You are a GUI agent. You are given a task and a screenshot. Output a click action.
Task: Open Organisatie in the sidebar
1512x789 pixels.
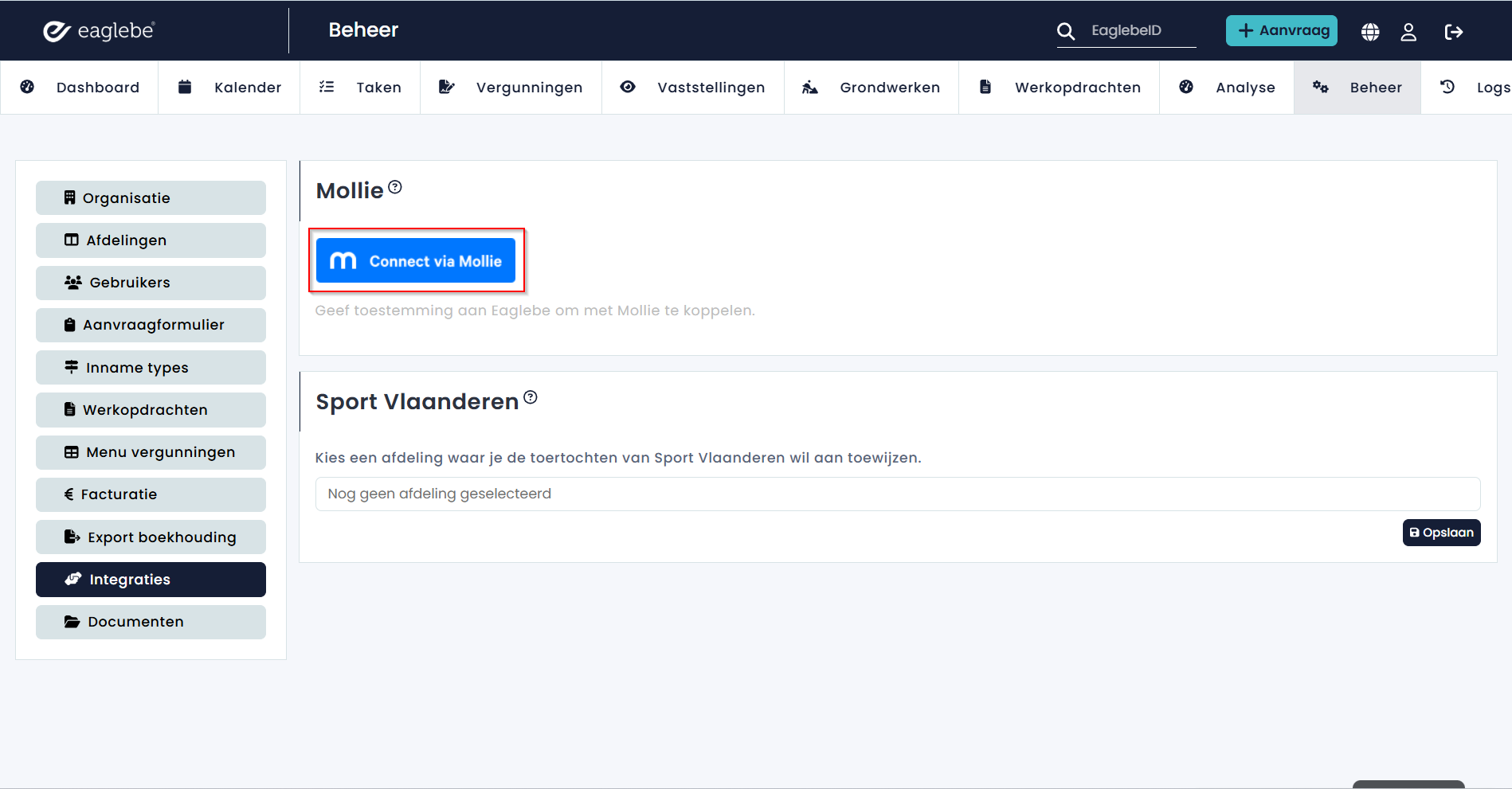click(151, 198)
